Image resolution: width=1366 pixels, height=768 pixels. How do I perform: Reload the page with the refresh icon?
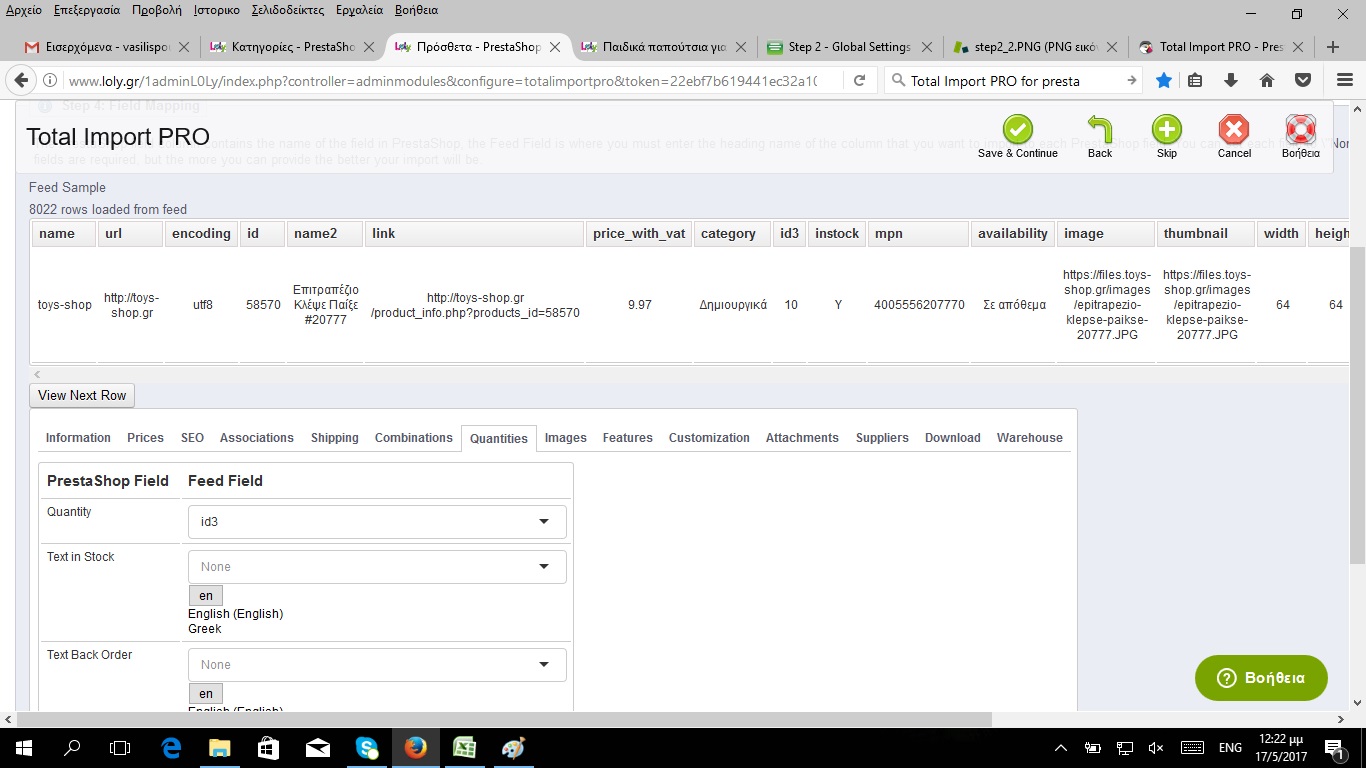pos(859,80)
